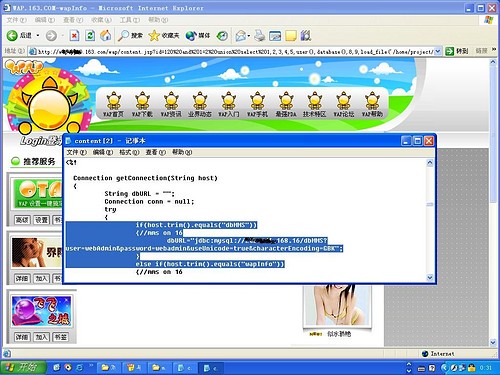Open IE 工具 (Tools) menu
Viewport: 500px width, 375px height.
130,20
